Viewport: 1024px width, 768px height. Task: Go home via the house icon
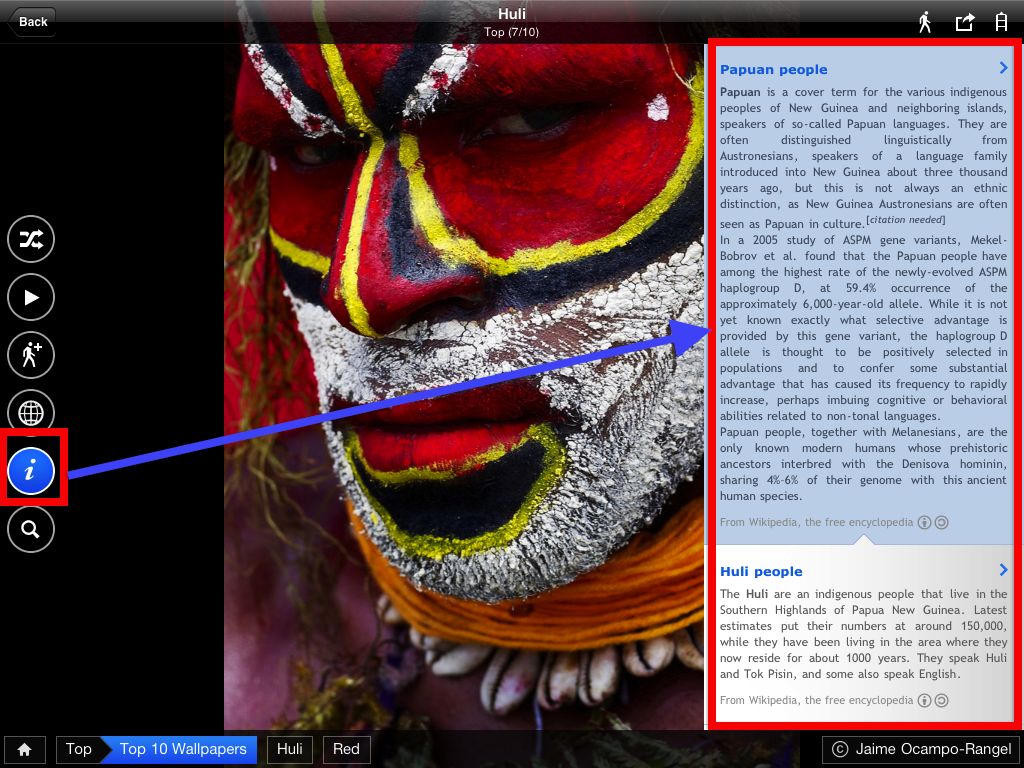[25, 749]
